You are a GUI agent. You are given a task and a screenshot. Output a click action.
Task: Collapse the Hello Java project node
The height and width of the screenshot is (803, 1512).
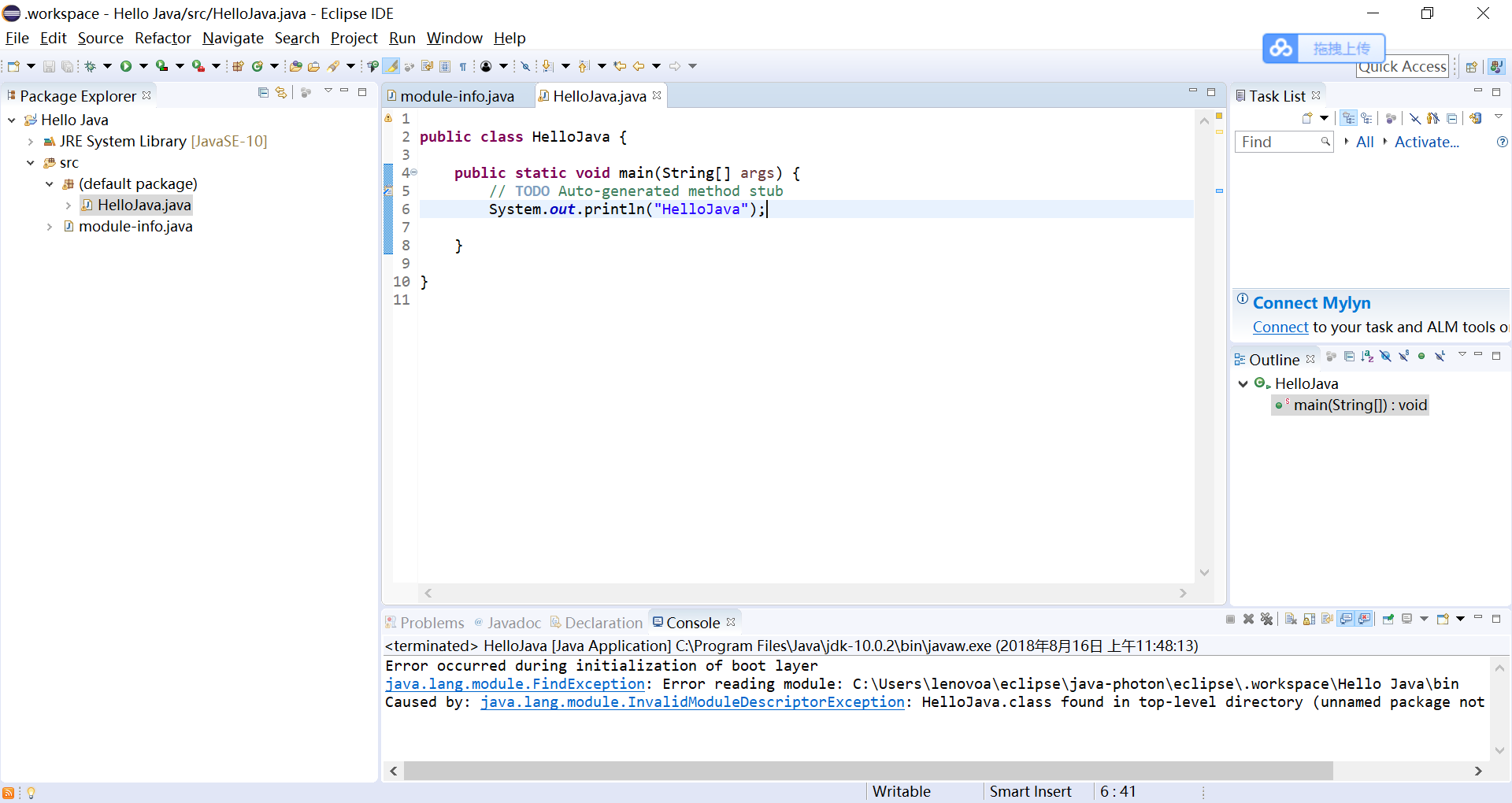(12, 120)
